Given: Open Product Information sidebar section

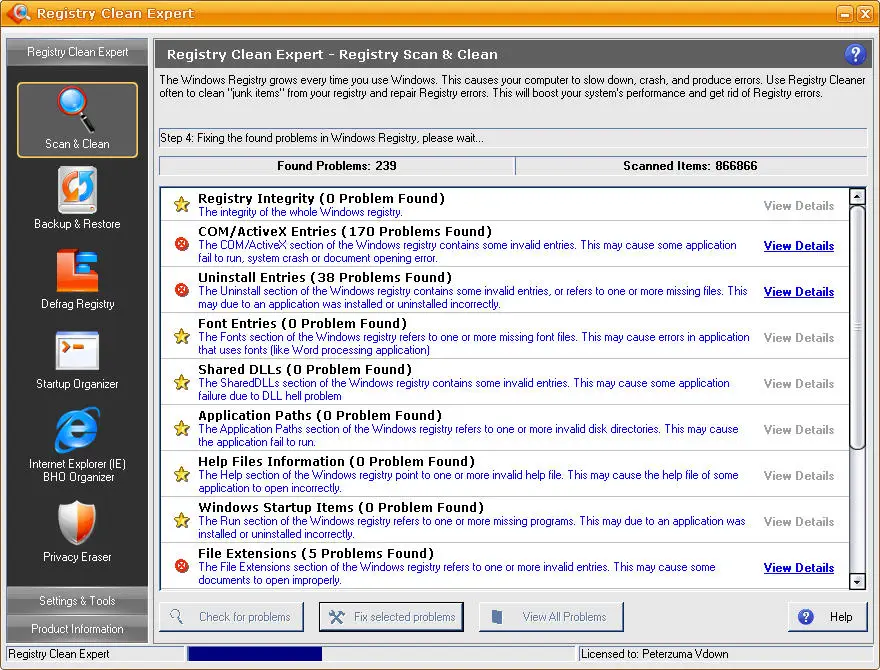Looking at the screenshot, I should click(77, 628).
